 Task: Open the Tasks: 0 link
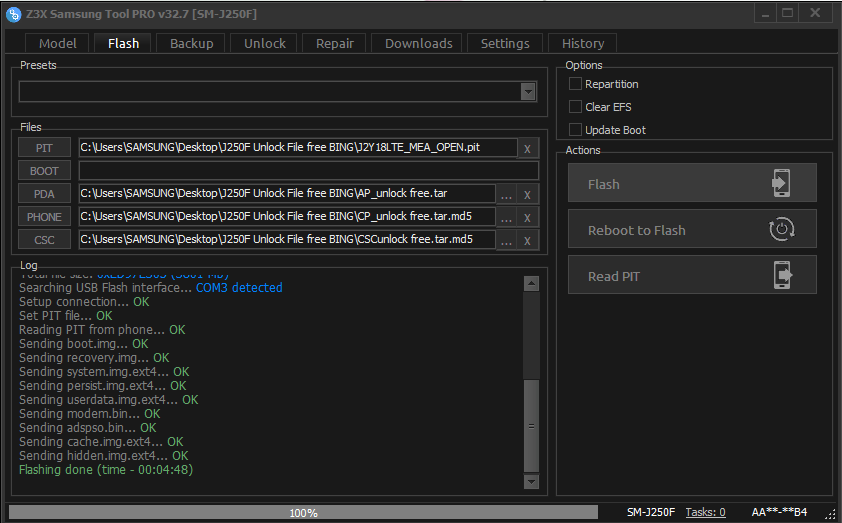[x=705, y=512]
